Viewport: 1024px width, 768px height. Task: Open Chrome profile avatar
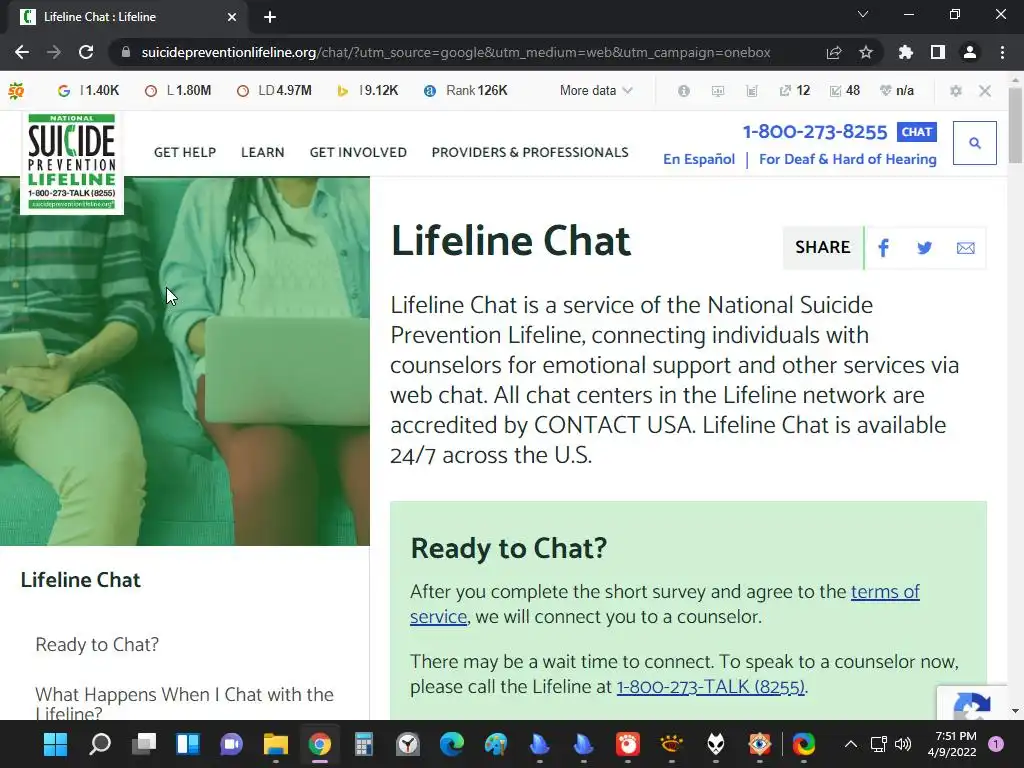(970, 52)
